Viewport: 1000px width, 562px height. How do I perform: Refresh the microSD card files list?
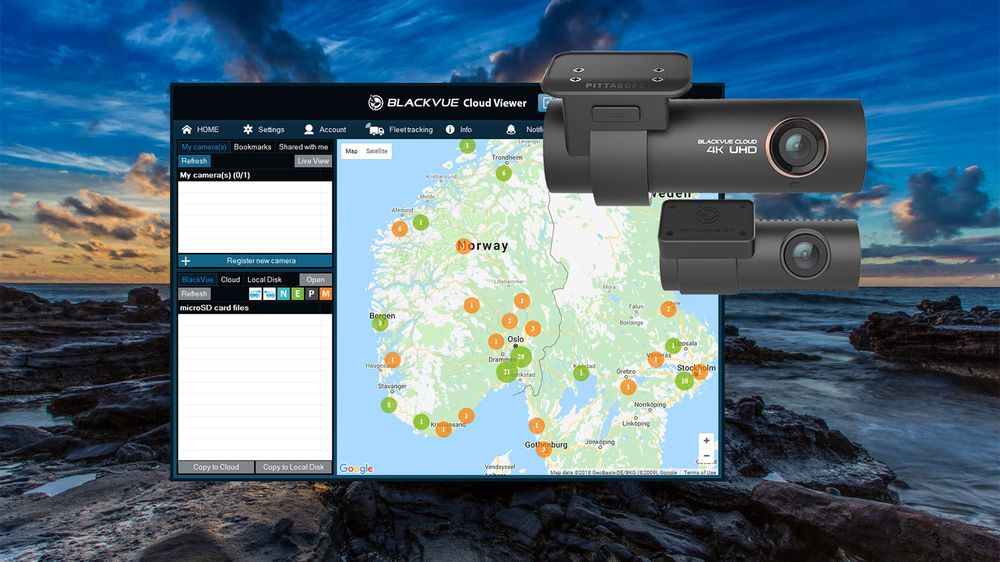(x=194, y=293)
